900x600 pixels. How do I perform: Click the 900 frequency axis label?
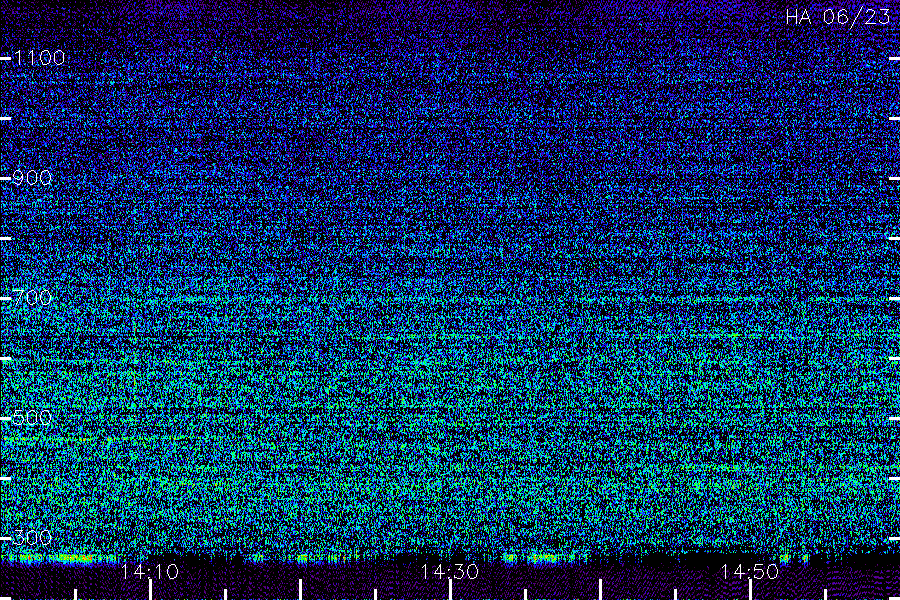(x=32, y=178)
